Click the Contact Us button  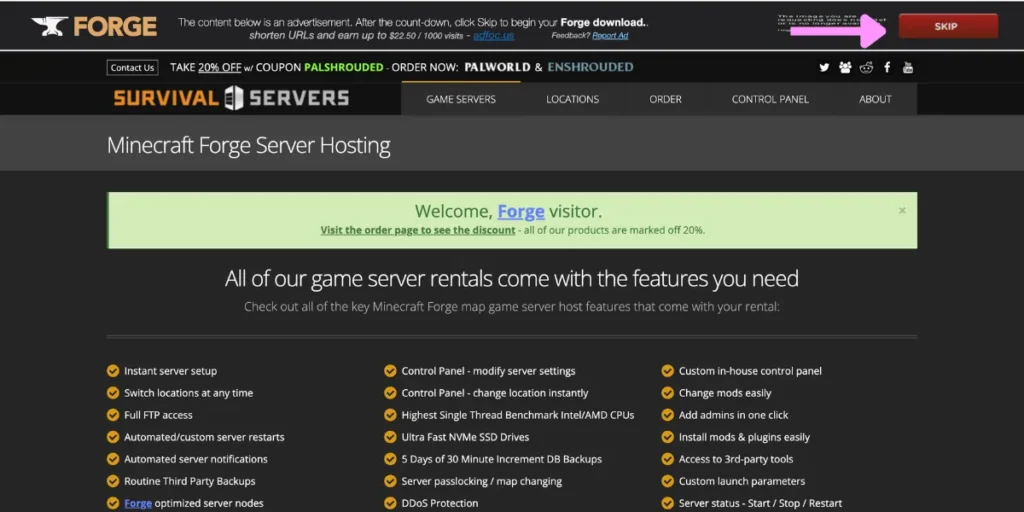click(x=133, y=67)
